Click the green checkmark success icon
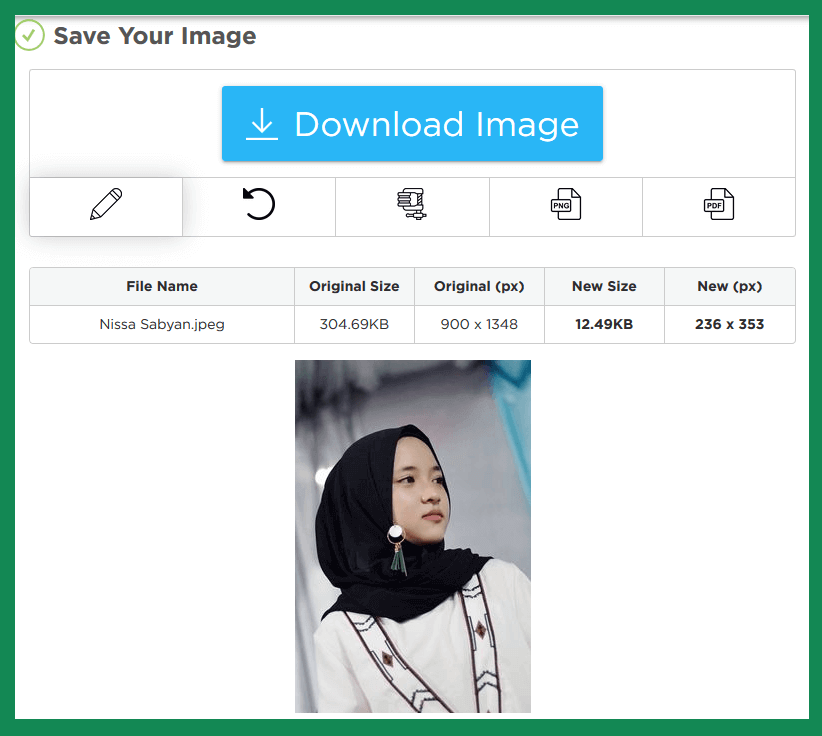Viewport: 822px width, 736px height. click(x=29, y=36)
